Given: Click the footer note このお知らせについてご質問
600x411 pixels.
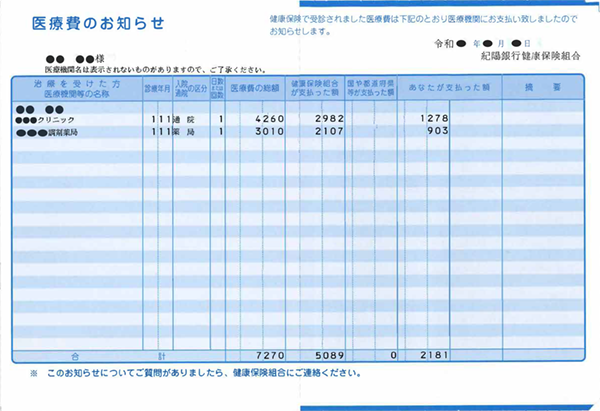Looking at the screenshot, I should coord(204,373).
